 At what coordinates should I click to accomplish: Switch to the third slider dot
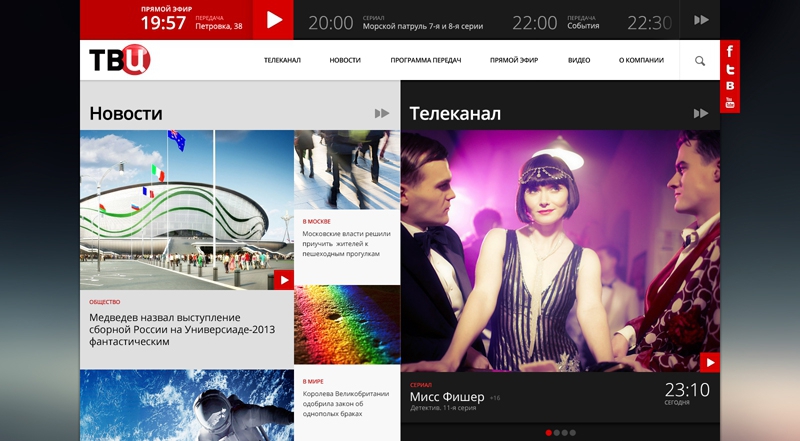565,433
